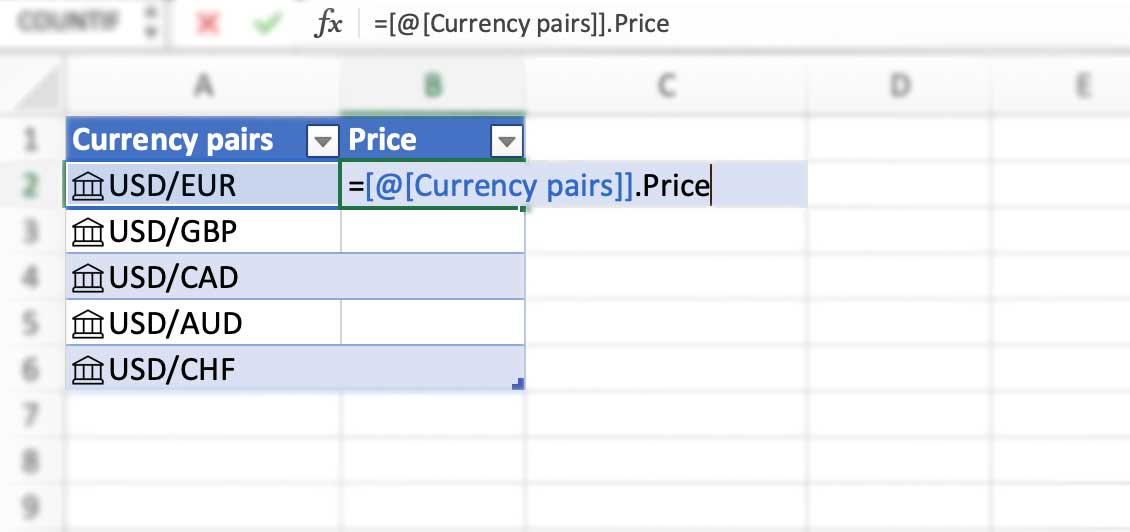The height and width of the screenshot is (532, 1130).
Task: Click the Name Box field
Action: (65, 24)
